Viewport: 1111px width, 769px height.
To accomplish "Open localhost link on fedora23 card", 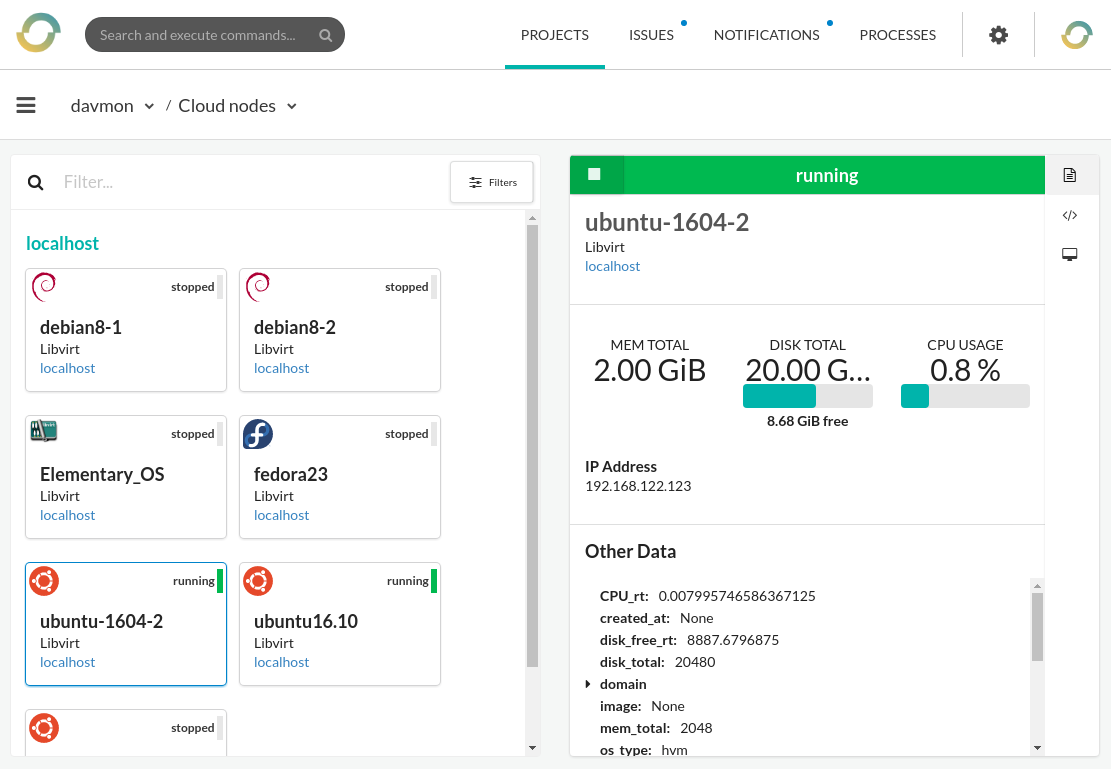I will tap(281, 515).
